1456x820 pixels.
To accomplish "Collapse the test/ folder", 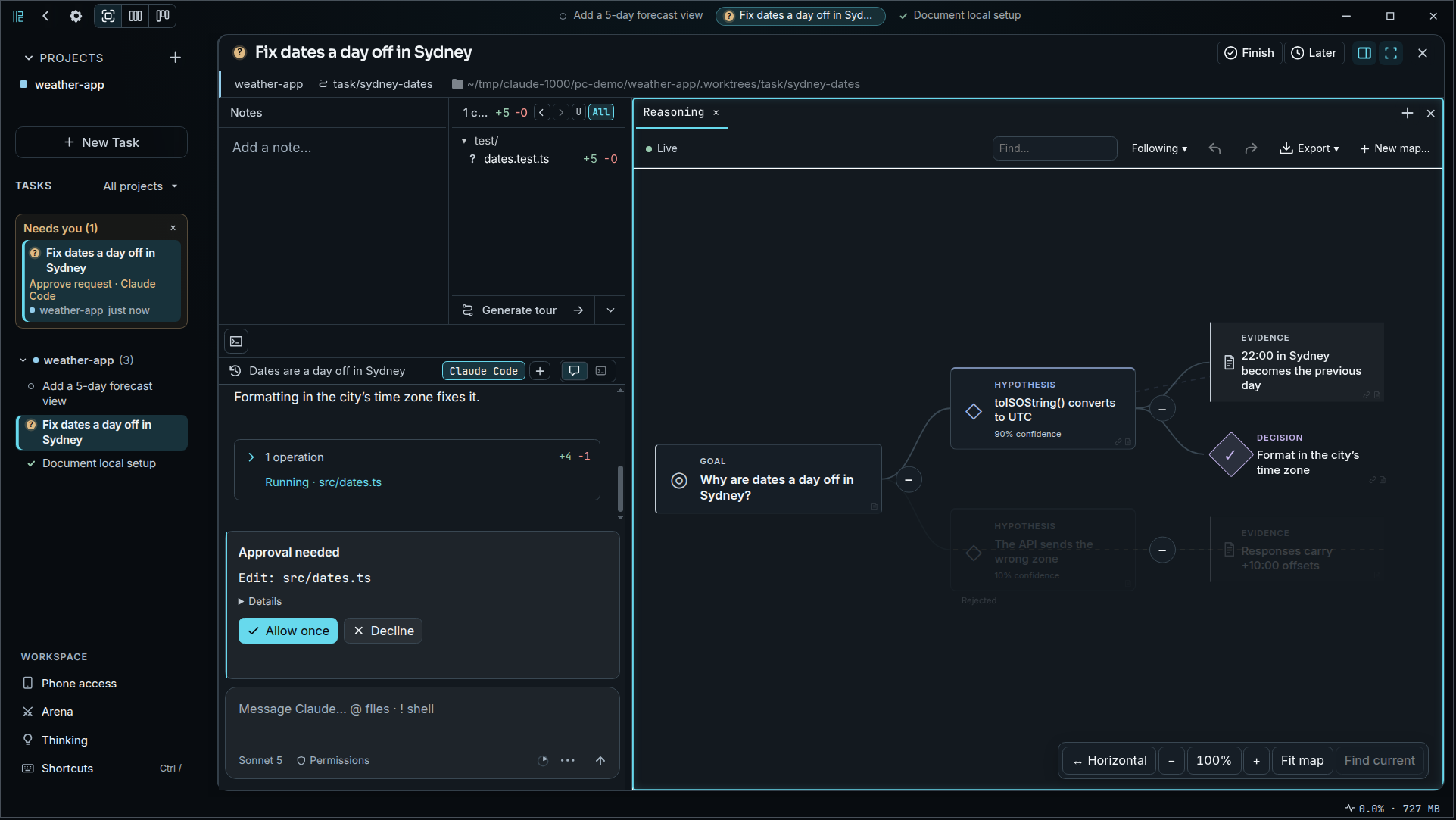I will (x=464, y=141).
